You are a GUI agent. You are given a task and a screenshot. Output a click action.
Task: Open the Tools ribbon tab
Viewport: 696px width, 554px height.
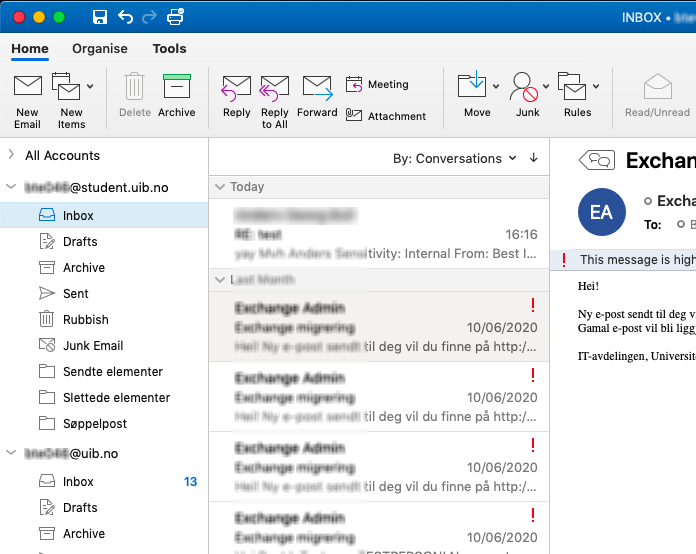click(169, 49)
